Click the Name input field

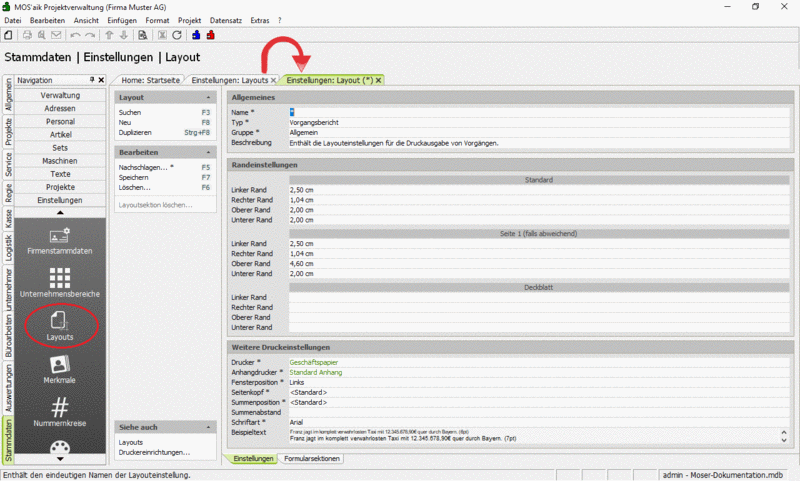pyautogui.click(x=539, y=113)
